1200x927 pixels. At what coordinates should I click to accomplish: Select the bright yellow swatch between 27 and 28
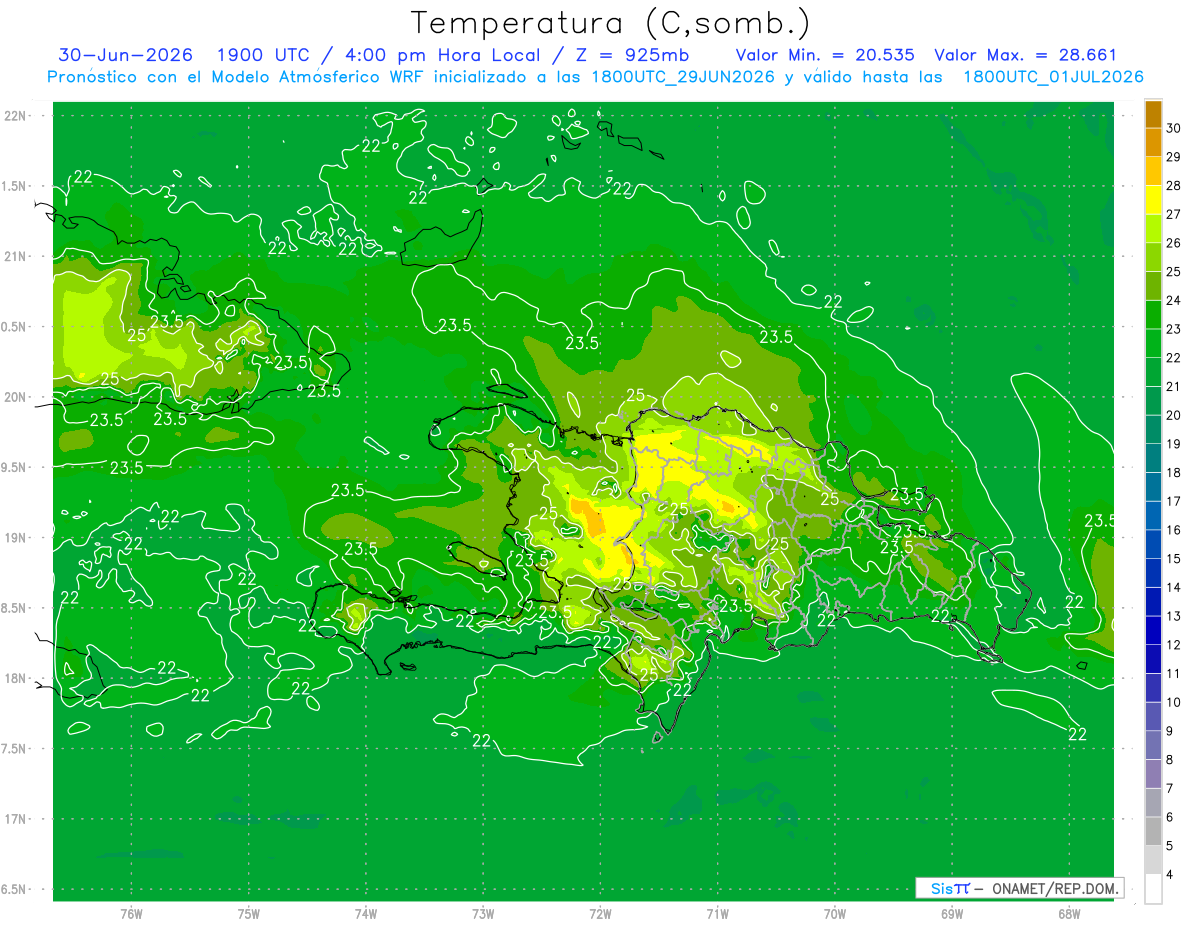pyautogui.click(x=1153, y=200)
